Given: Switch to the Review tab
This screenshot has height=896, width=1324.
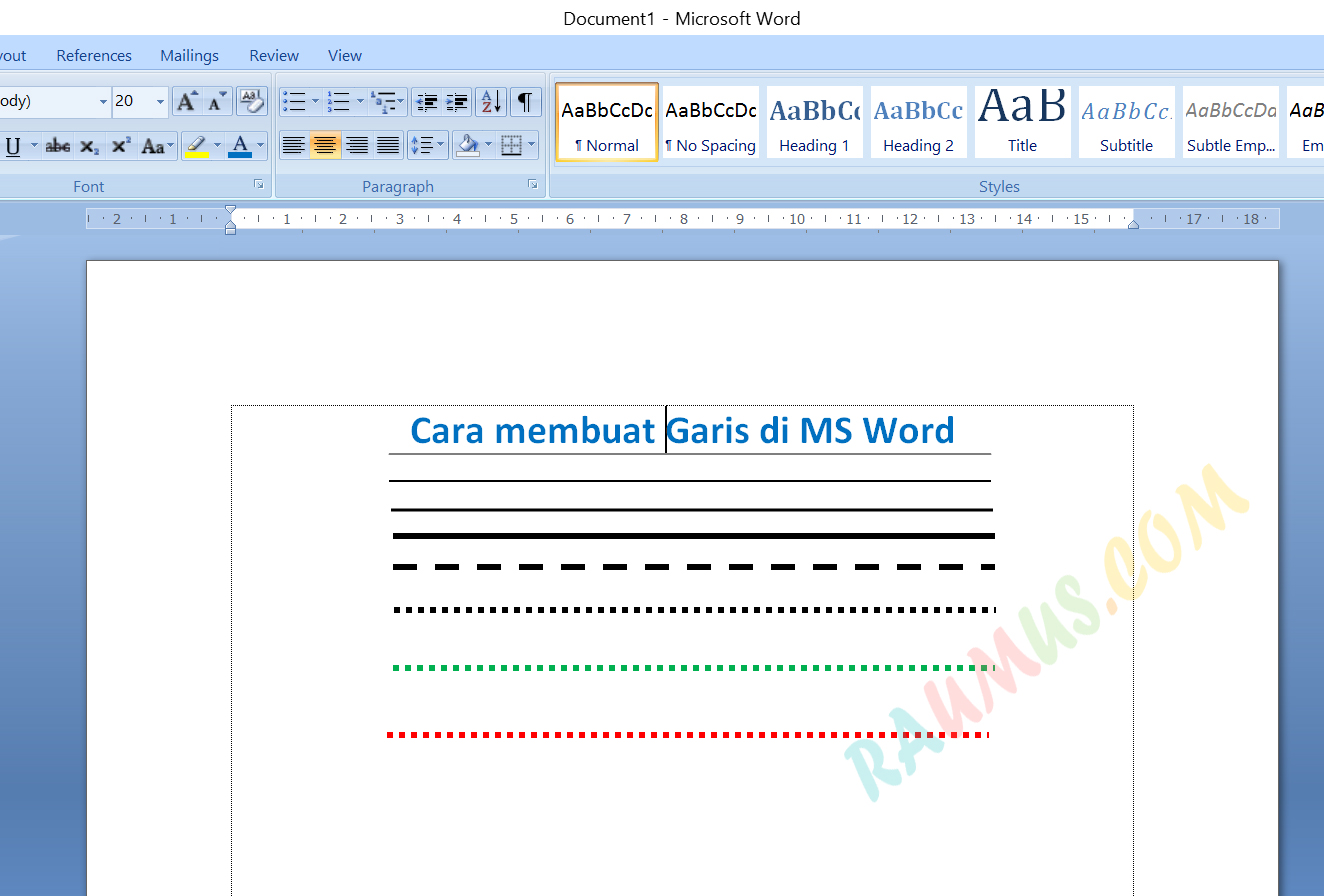Looking at the screenshot, I should pyautogui.click(x=274, y=56).
